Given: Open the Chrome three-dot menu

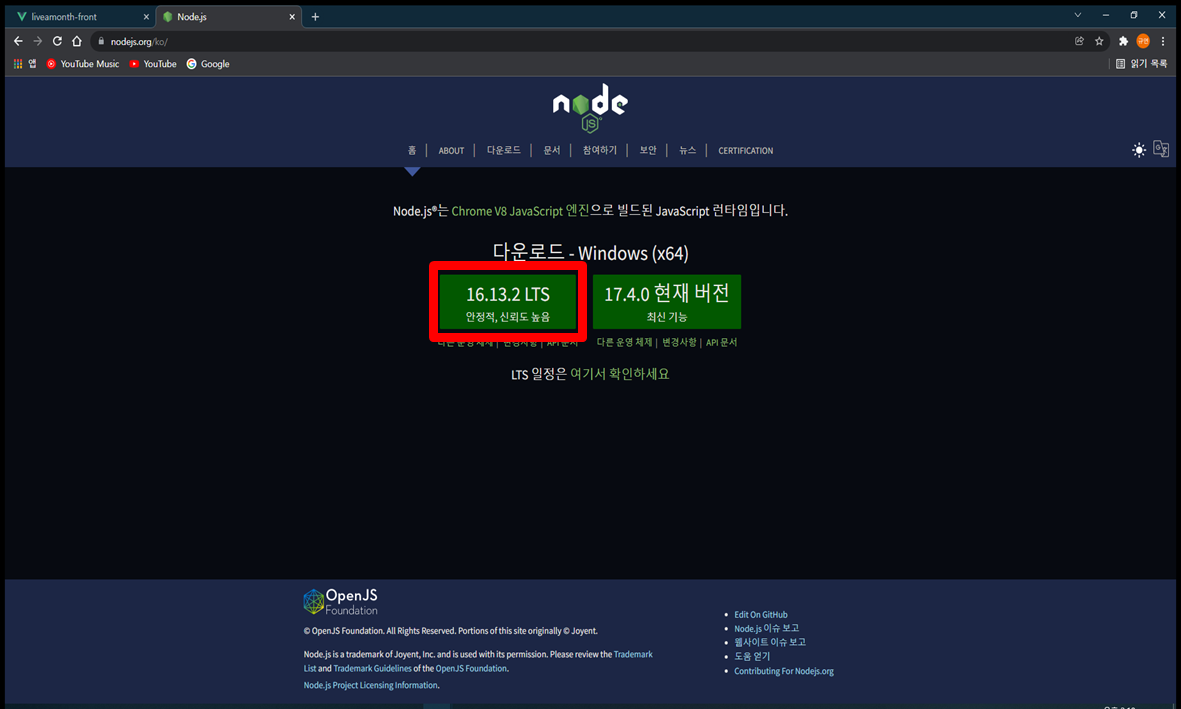Looking at the screenshot, I should pos(1163,41).
